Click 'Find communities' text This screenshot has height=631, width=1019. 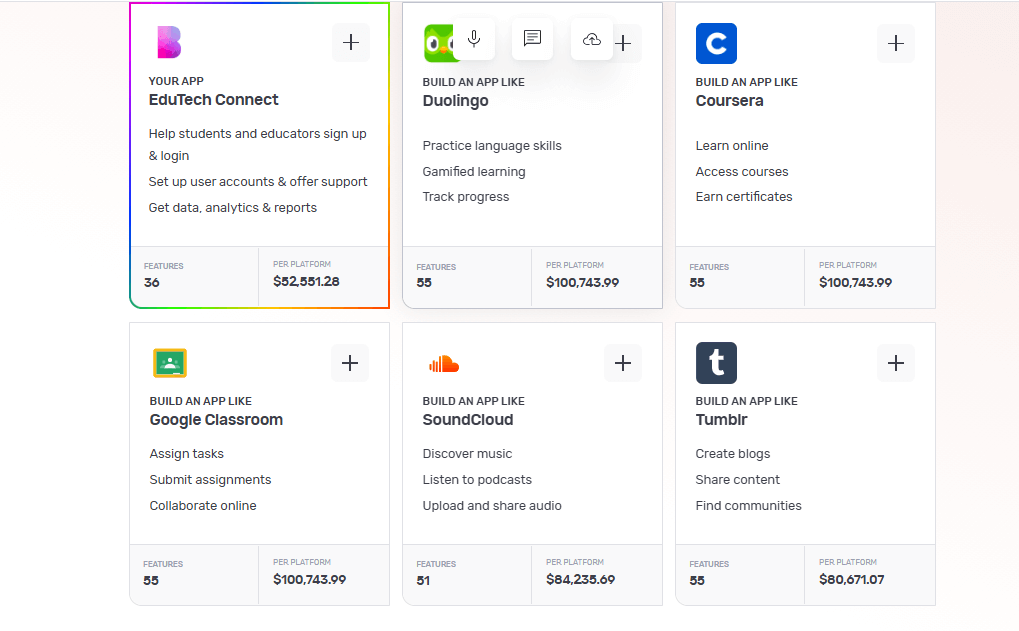tap(749, 506)
